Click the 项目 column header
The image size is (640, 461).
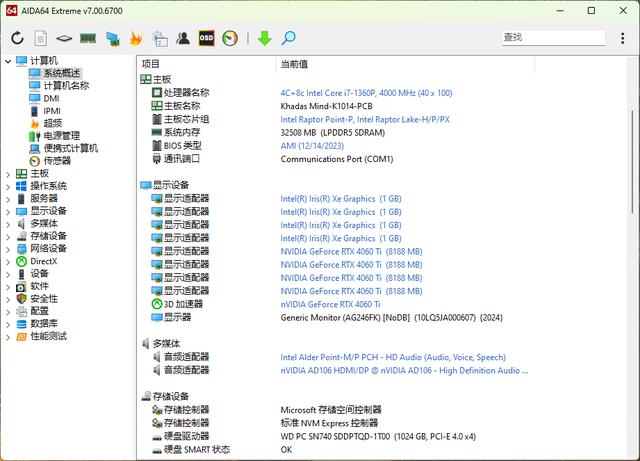(x=150, y=64)
